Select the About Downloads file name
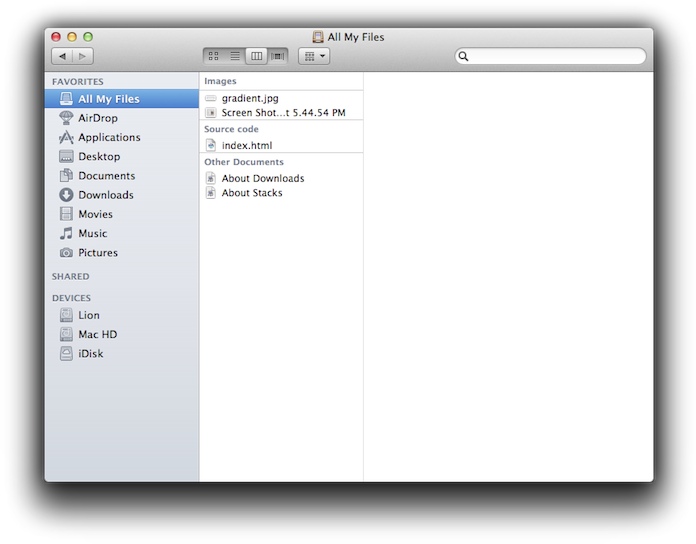 (263, 178)
